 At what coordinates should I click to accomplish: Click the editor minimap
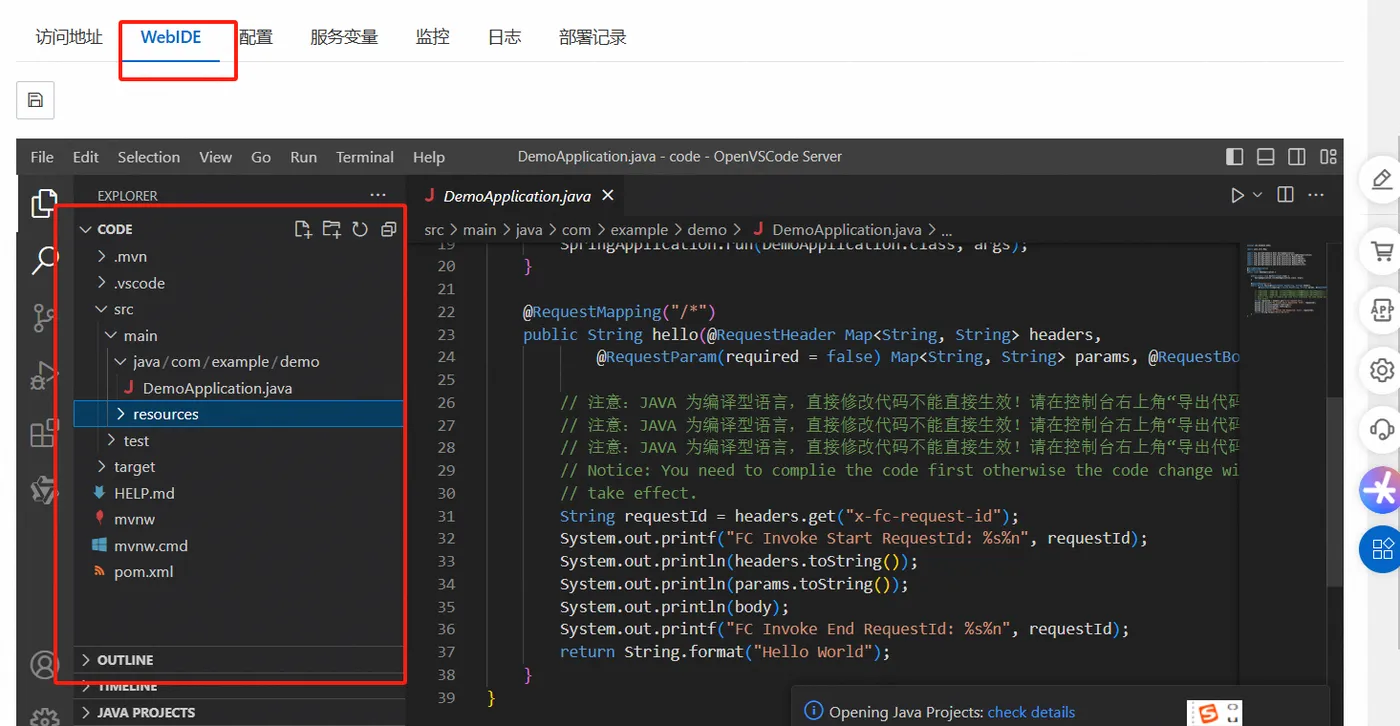tap(1285, 280)
